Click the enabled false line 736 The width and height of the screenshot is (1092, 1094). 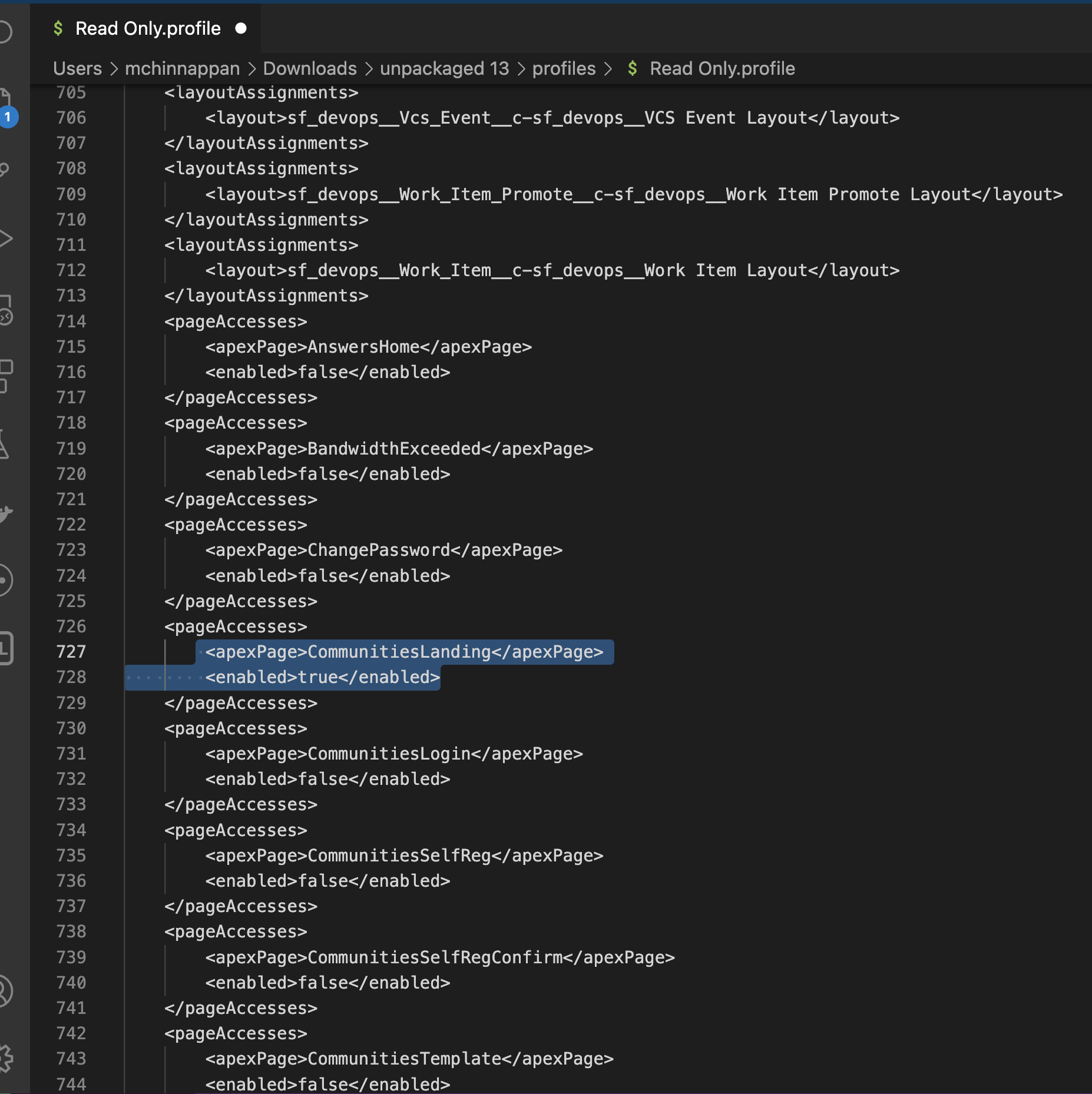[327, 881]
